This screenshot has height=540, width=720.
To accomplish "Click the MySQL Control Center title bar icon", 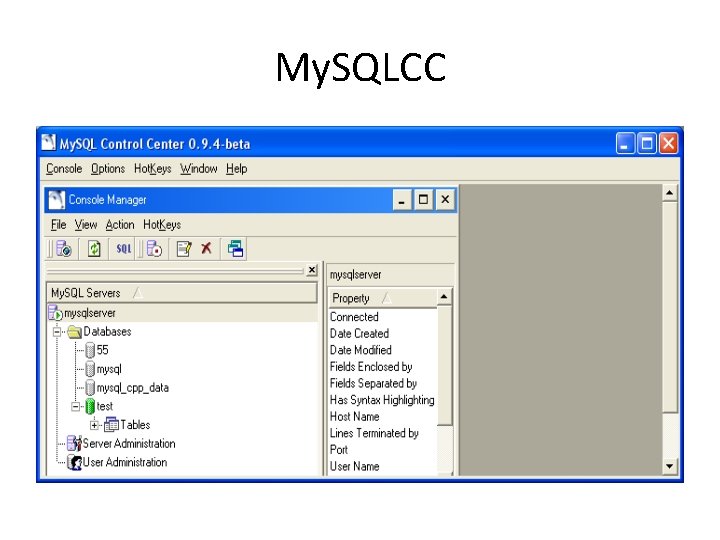I will tap(48, 143).
